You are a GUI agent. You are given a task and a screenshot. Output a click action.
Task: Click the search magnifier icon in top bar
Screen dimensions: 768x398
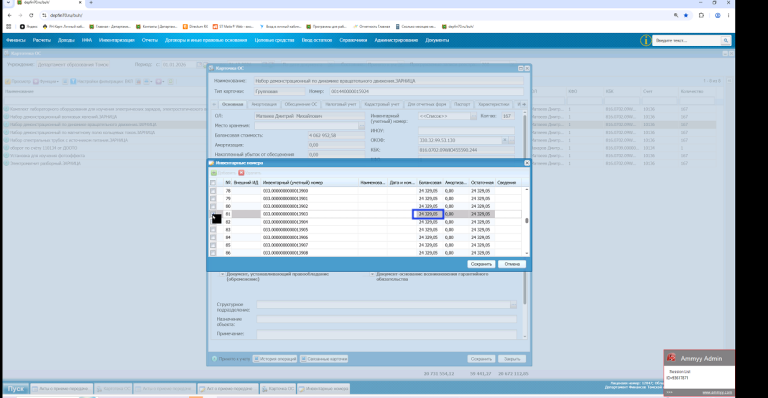(725, 40)
